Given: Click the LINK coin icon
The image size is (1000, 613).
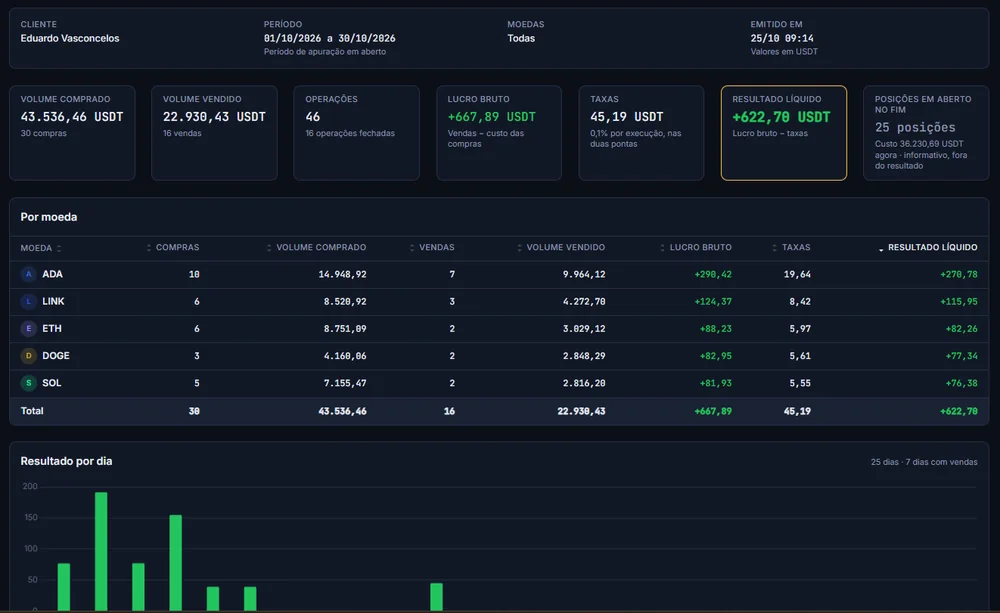Looking at the screenshot, I should [28, 302].
